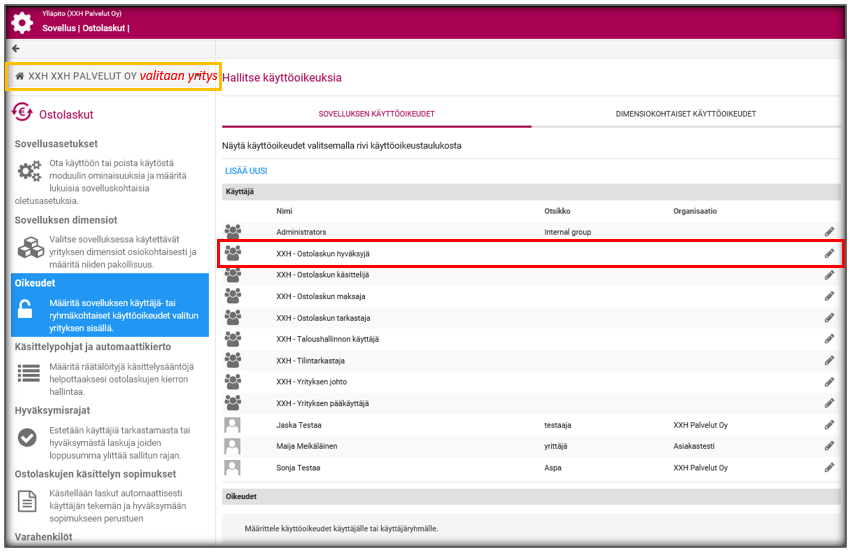Edit Administrators group with pencil icon
850x553 pixels.
[829, 232]
